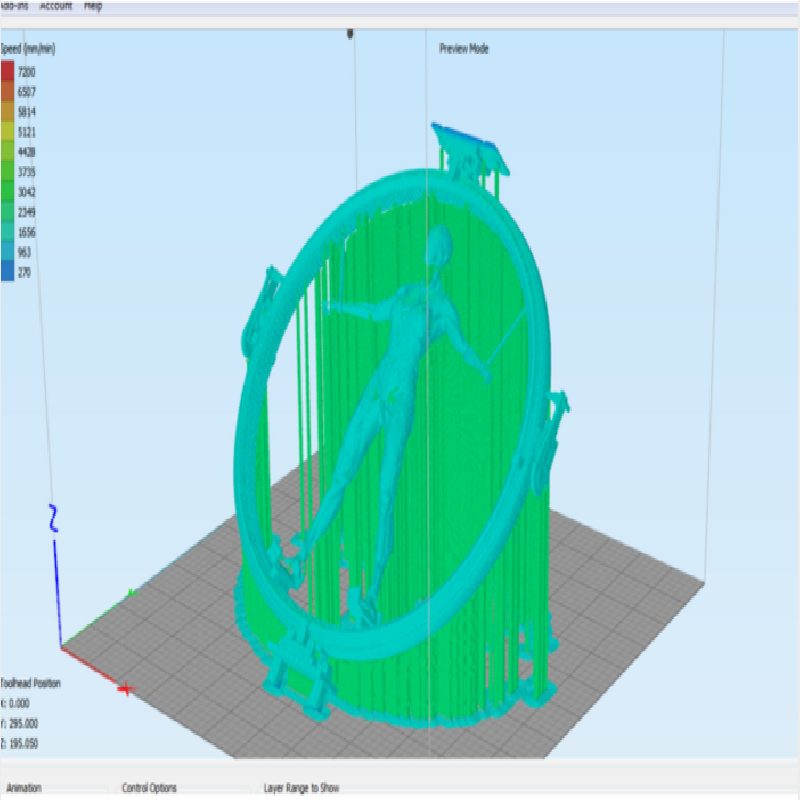Click the red toolhead crosshair marker
The height and width of the screenshot is (800, 800).
tap(127, 689)
